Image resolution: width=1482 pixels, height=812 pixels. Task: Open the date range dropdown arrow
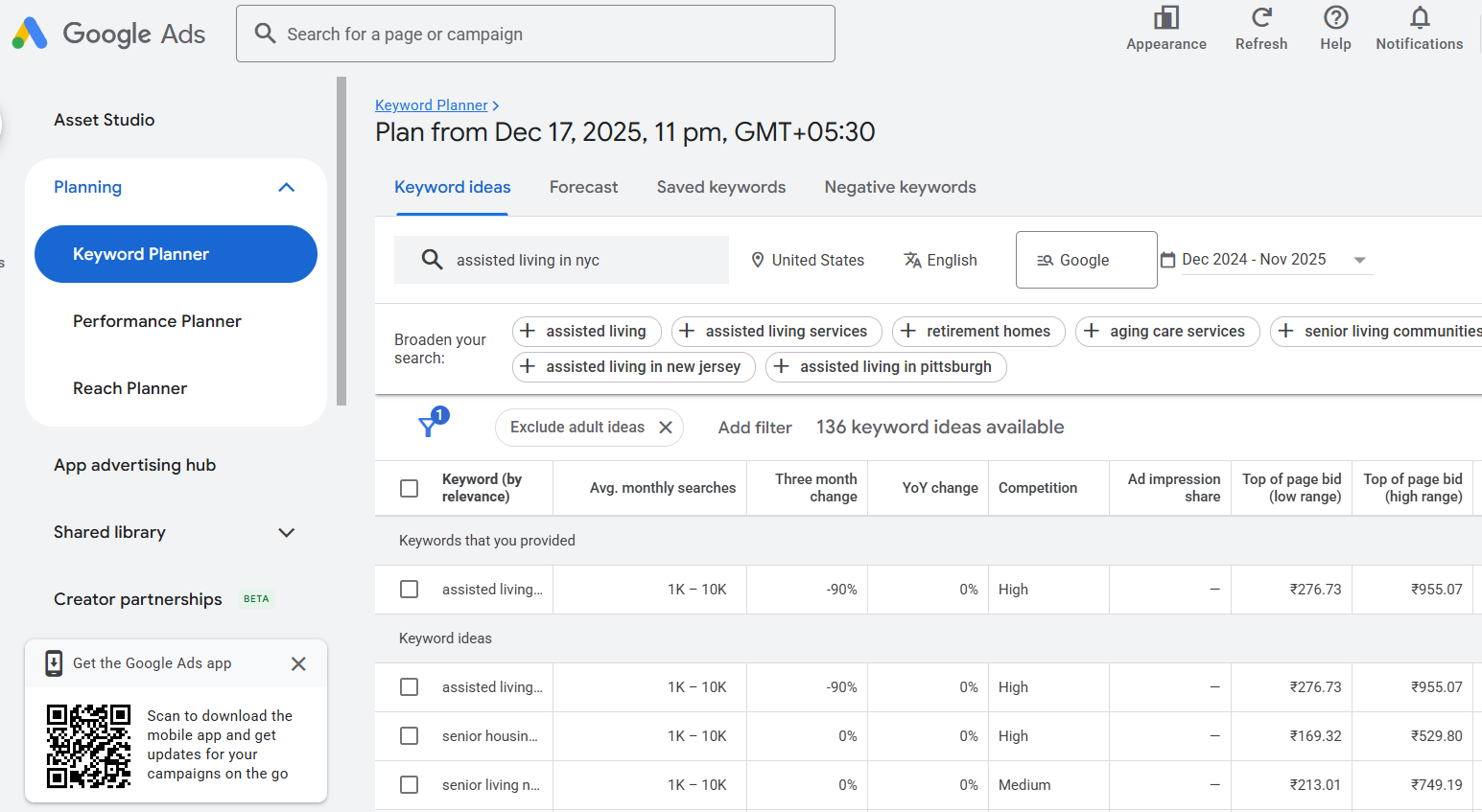1359,260
